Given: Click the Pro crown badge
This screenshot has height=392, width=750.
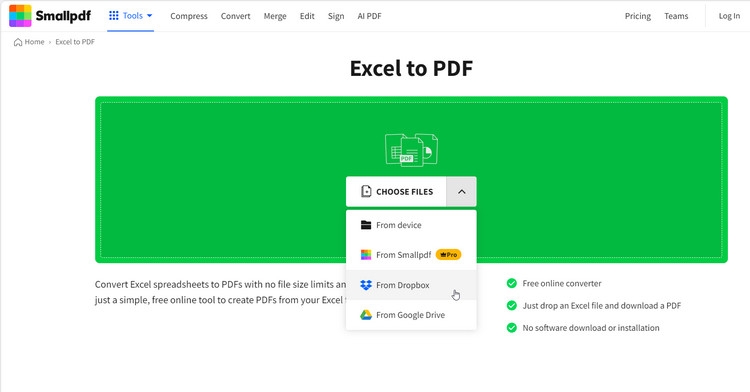Looking at the screenshot, I should [x=448, y=255].
